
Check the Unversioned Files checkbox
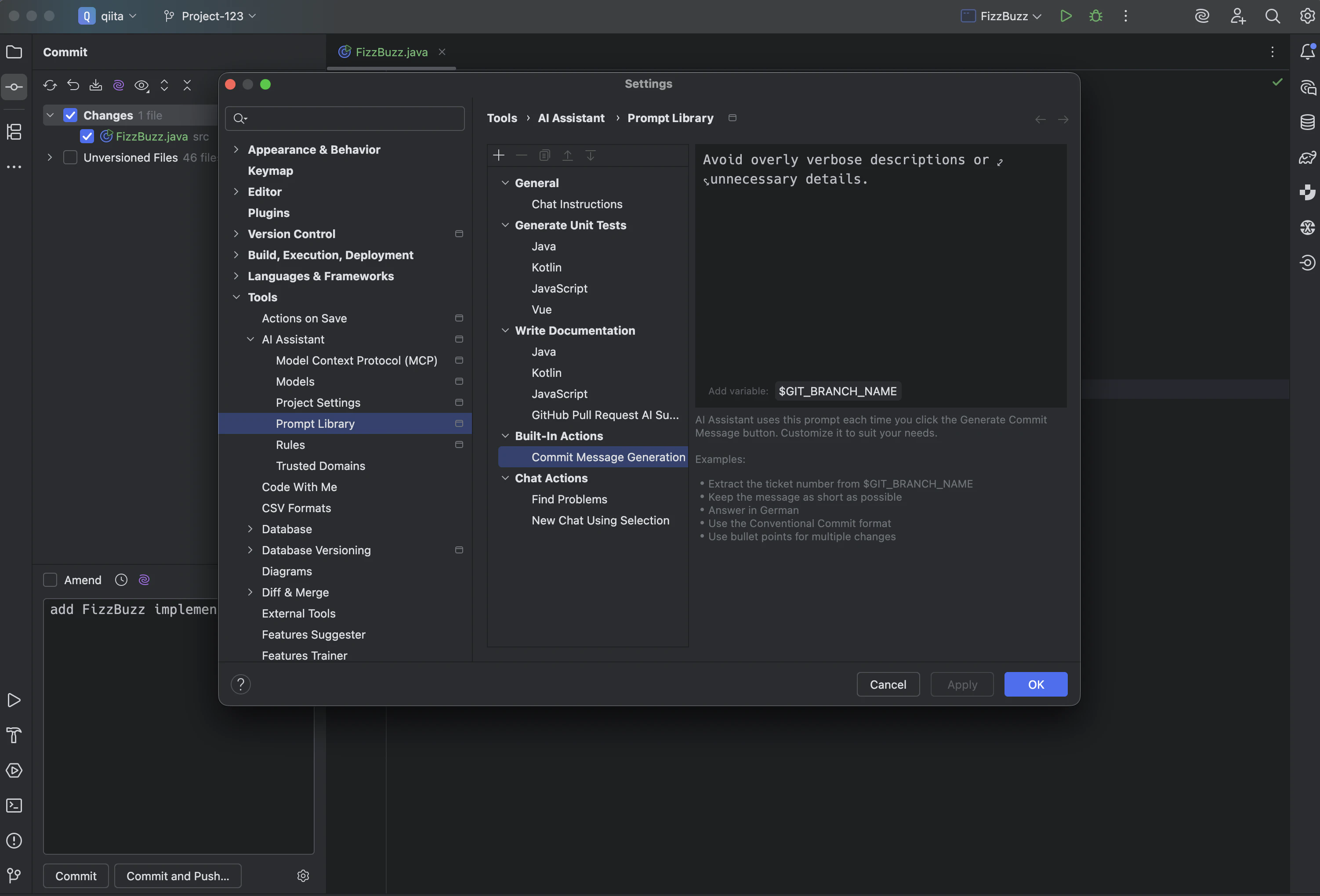[70, 157]
